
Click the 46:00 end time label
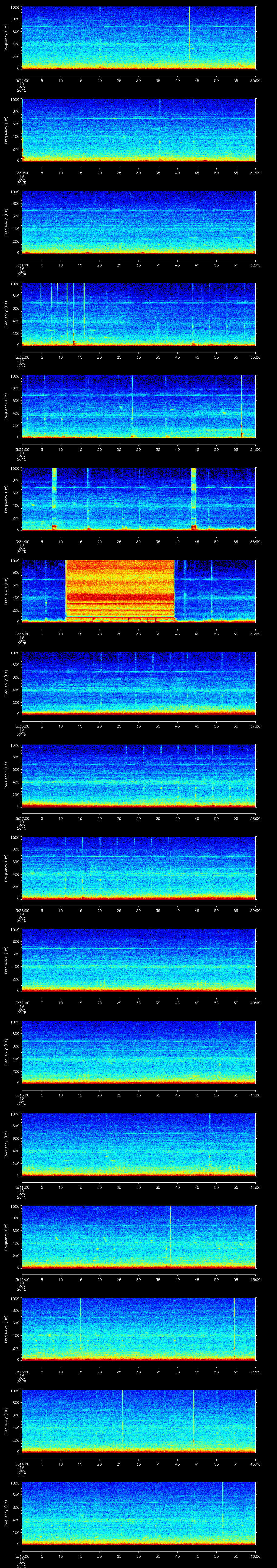coord(255,1556)
